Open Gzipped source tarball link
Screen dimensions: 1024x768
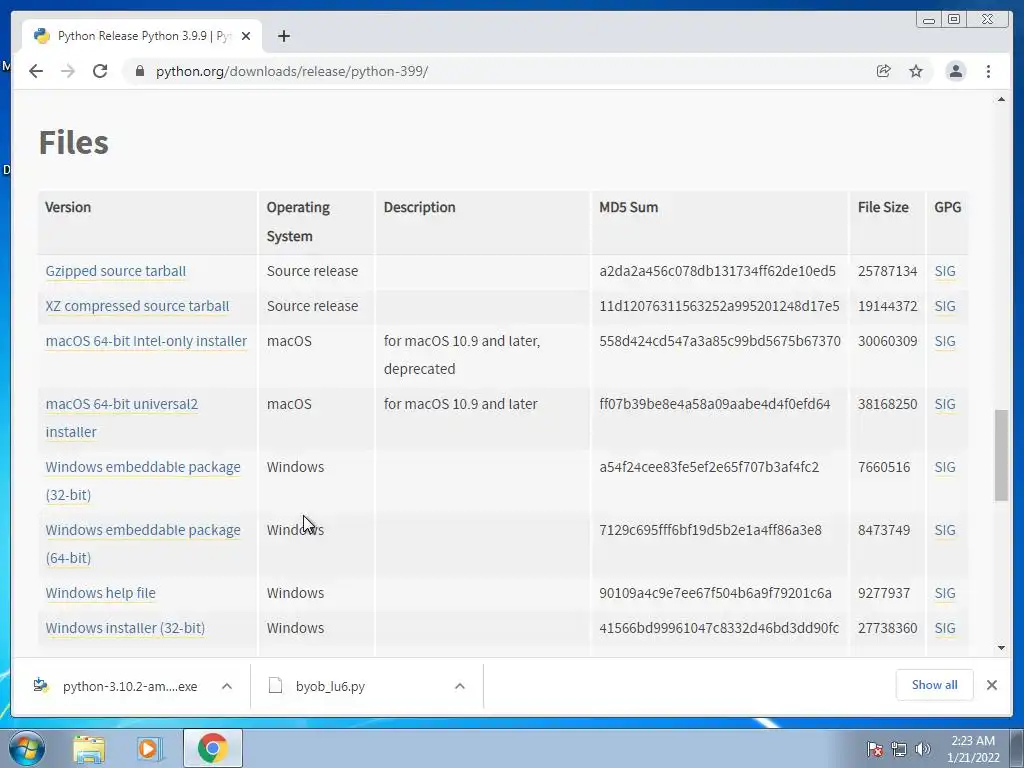click(x=116, y=271)
